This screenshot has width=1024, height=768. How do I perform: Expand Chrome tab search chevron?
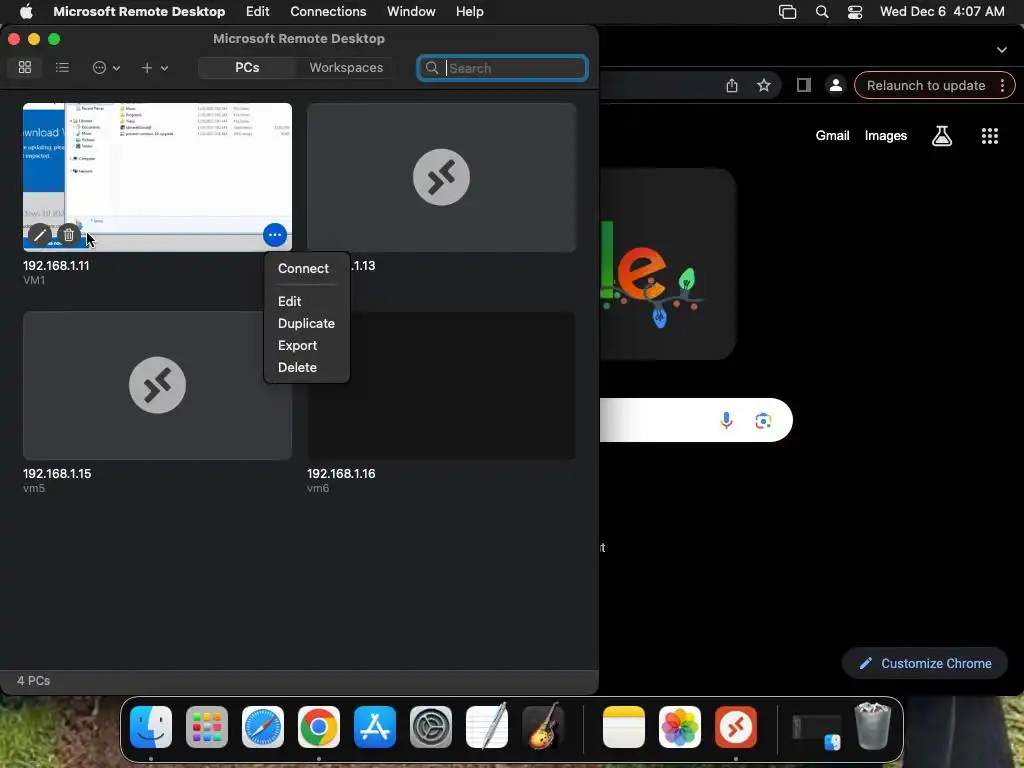click(1002, 50)
